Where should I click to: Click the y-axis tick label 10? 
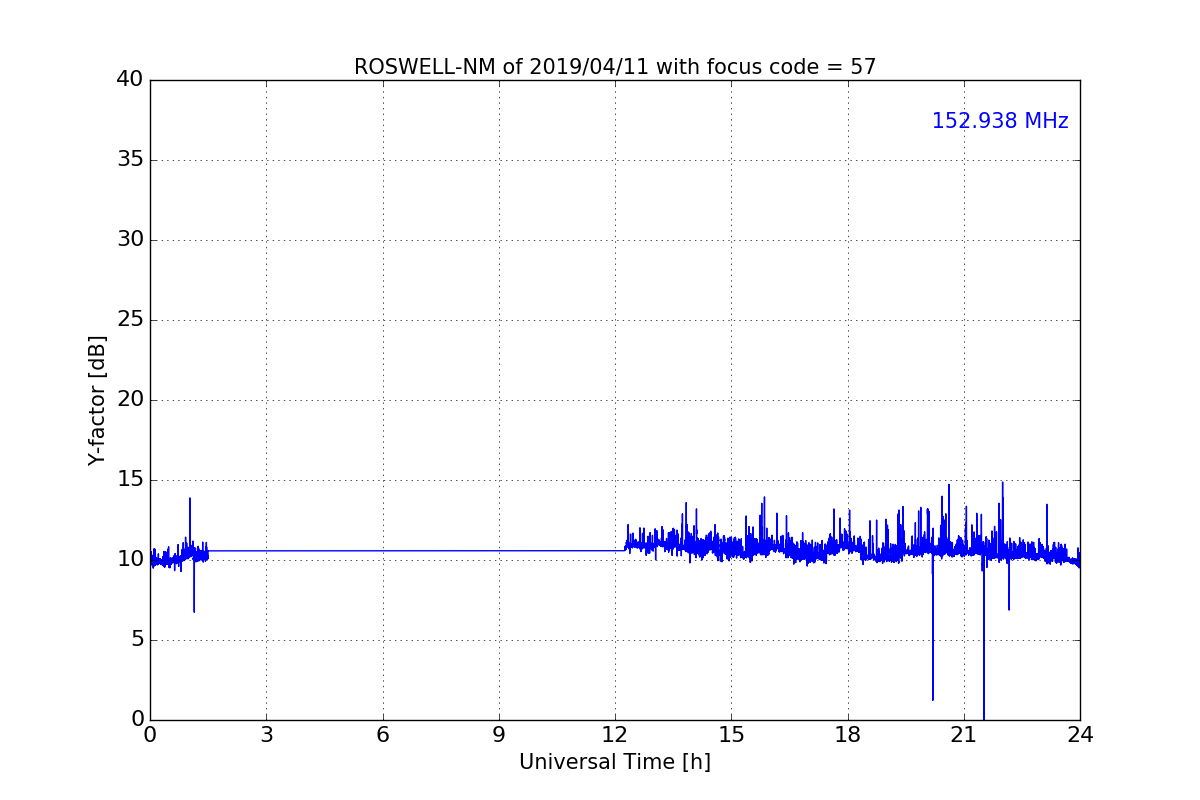point(130,560)
